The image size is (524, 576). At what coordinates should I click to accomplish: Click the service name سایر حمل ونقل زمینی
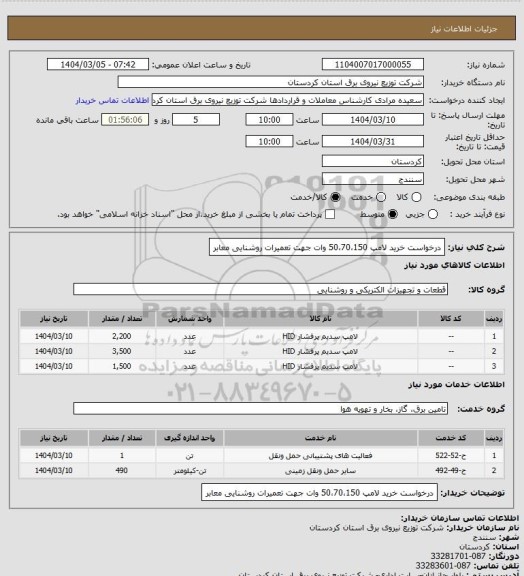320,471
